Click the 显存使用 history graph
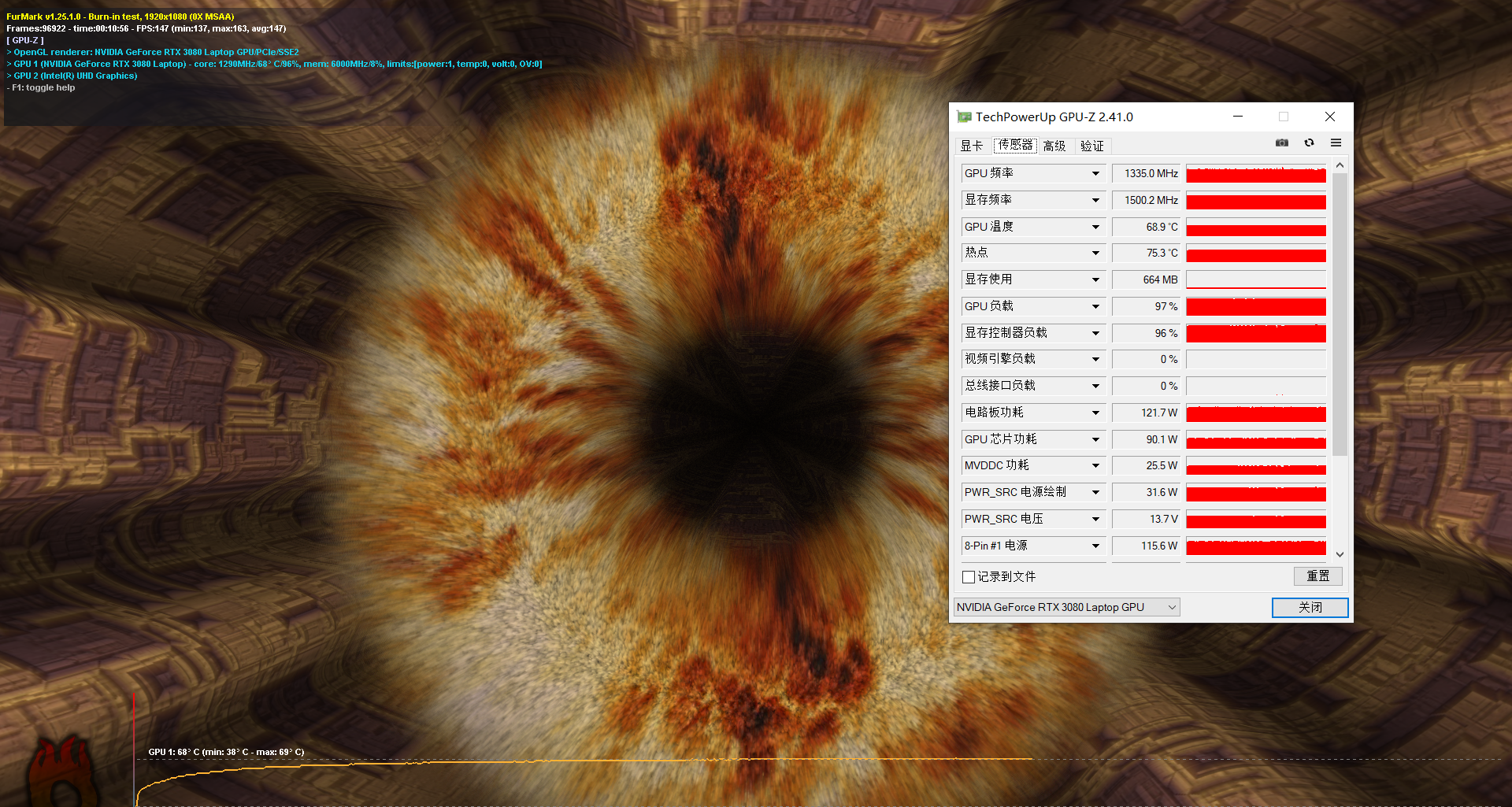 1256,279
